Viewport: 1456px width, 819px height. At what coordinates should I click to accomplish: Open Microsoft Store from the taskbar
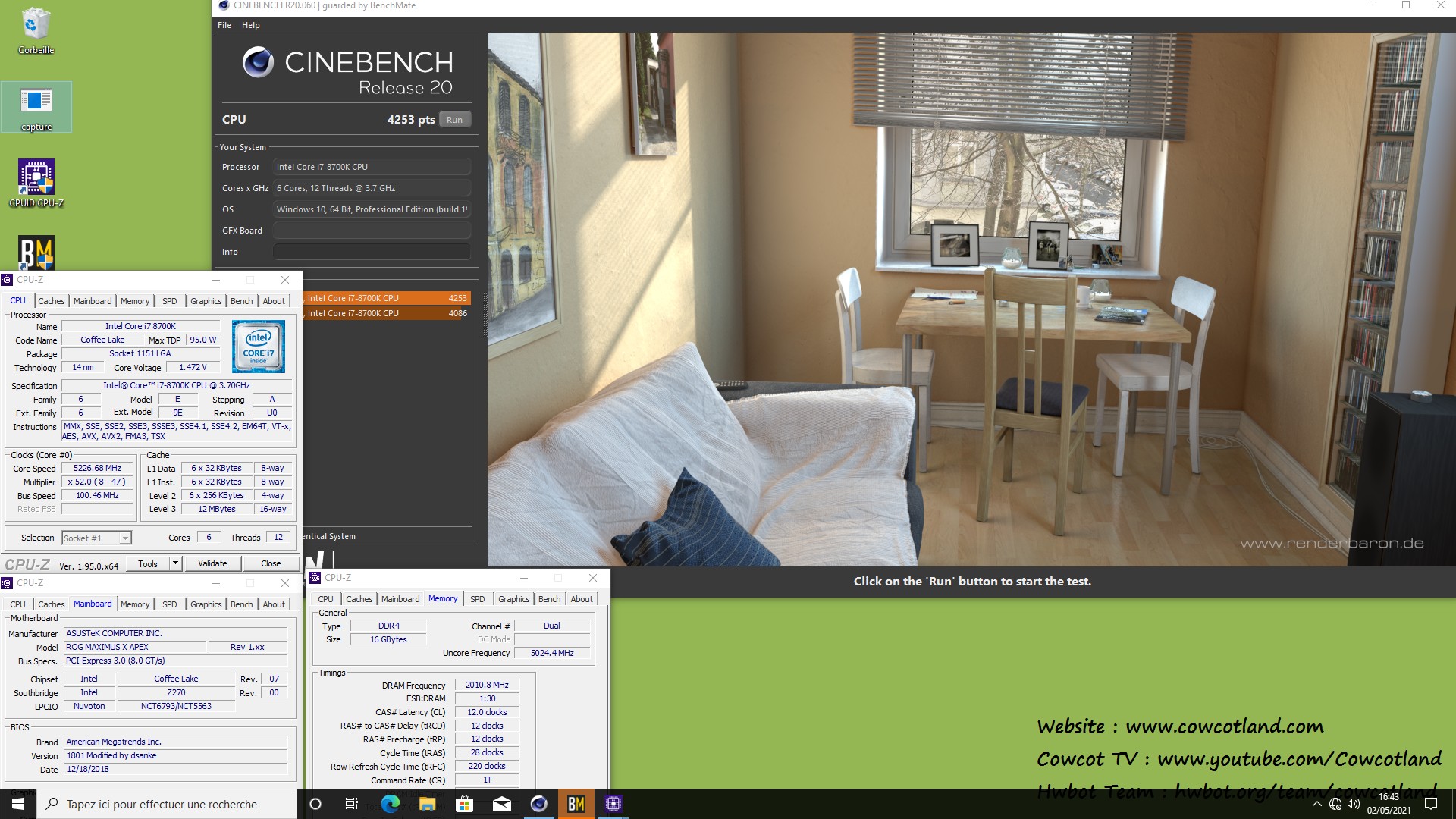point(465,804)
